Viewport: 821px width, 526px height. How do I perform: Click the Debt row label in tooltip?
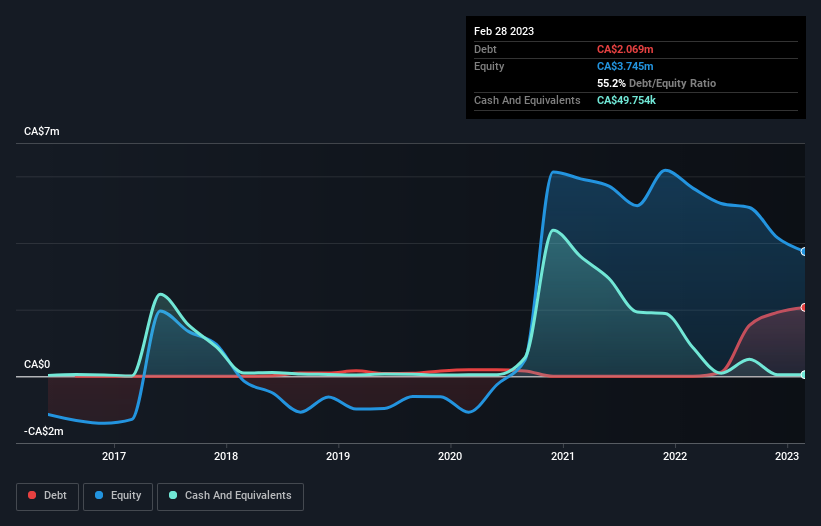pos(485,49)
